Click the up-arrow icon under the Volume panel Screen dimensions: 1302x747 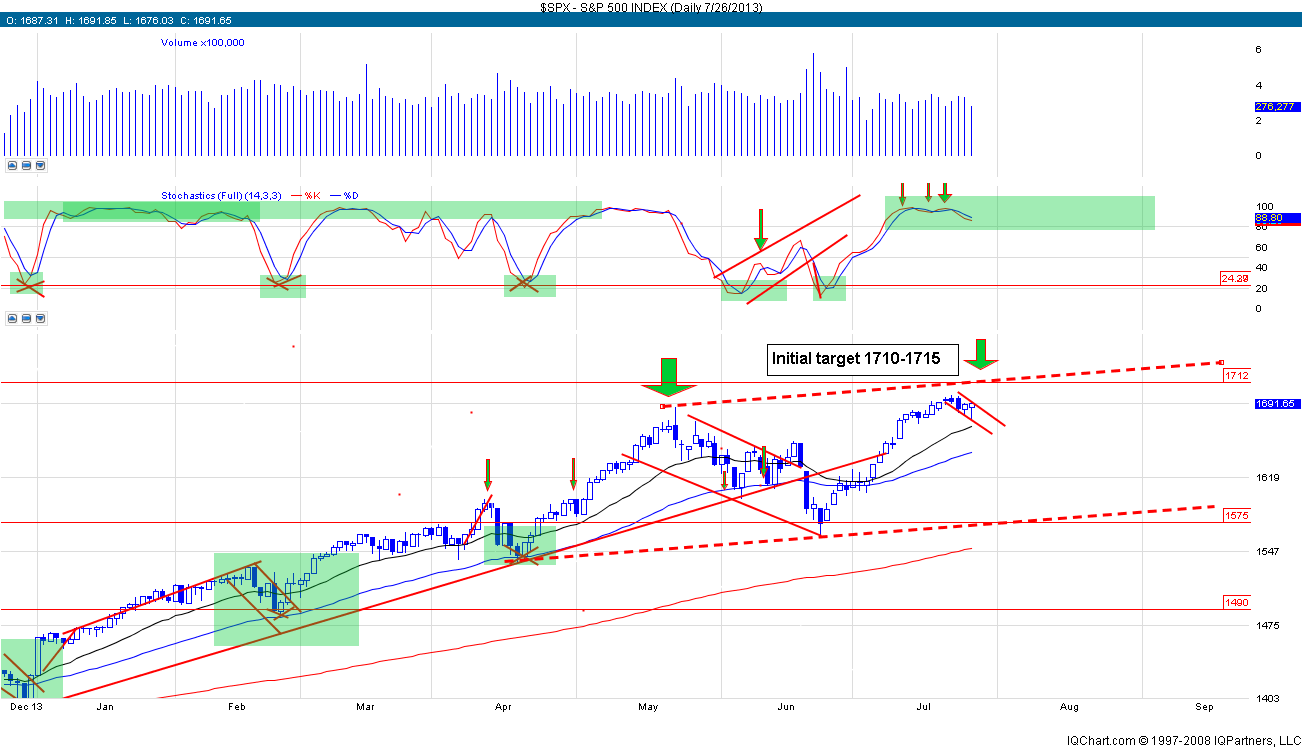tap(11, 166)
